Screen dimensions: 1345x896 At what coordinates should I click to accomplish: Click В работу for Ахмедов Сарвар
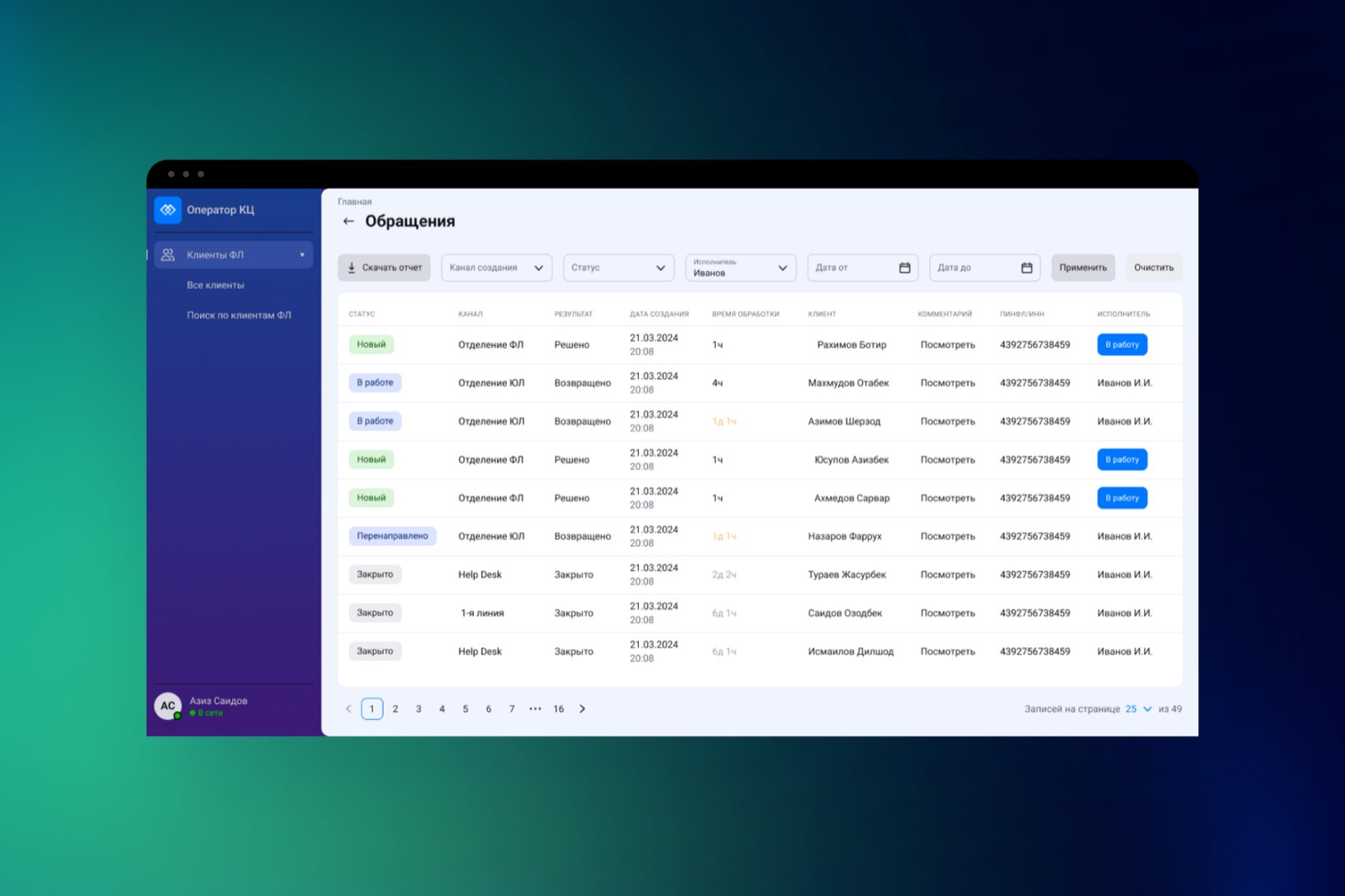point(1122,498)
